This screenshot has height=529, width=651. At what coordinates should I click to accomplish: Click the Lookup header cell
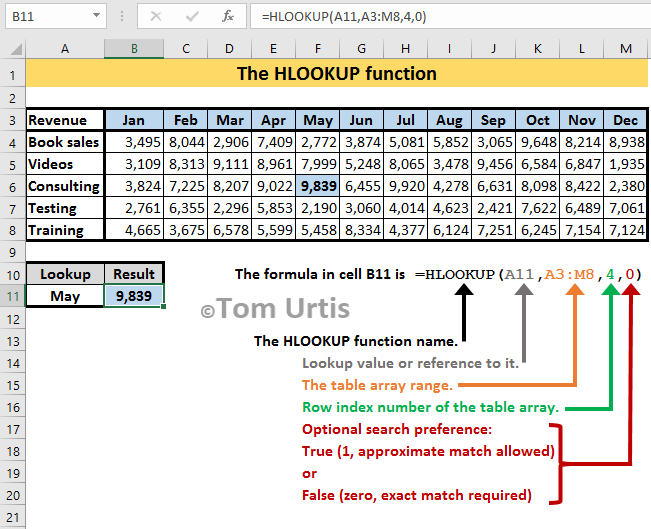pyautogui.click(x=65, y=274)
